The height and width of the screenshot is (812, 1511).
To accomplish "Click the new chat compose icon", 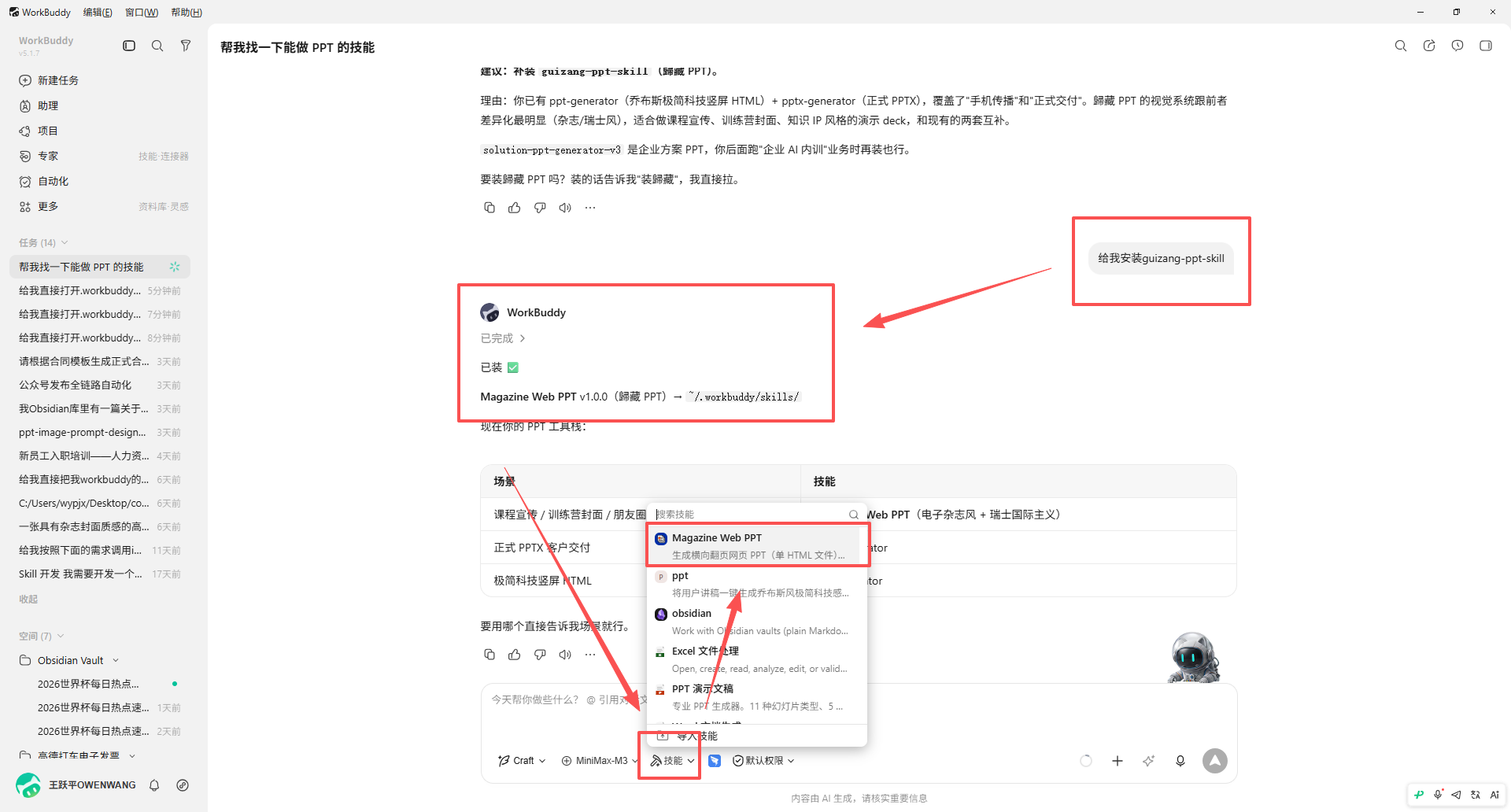I will (1429, 46).
